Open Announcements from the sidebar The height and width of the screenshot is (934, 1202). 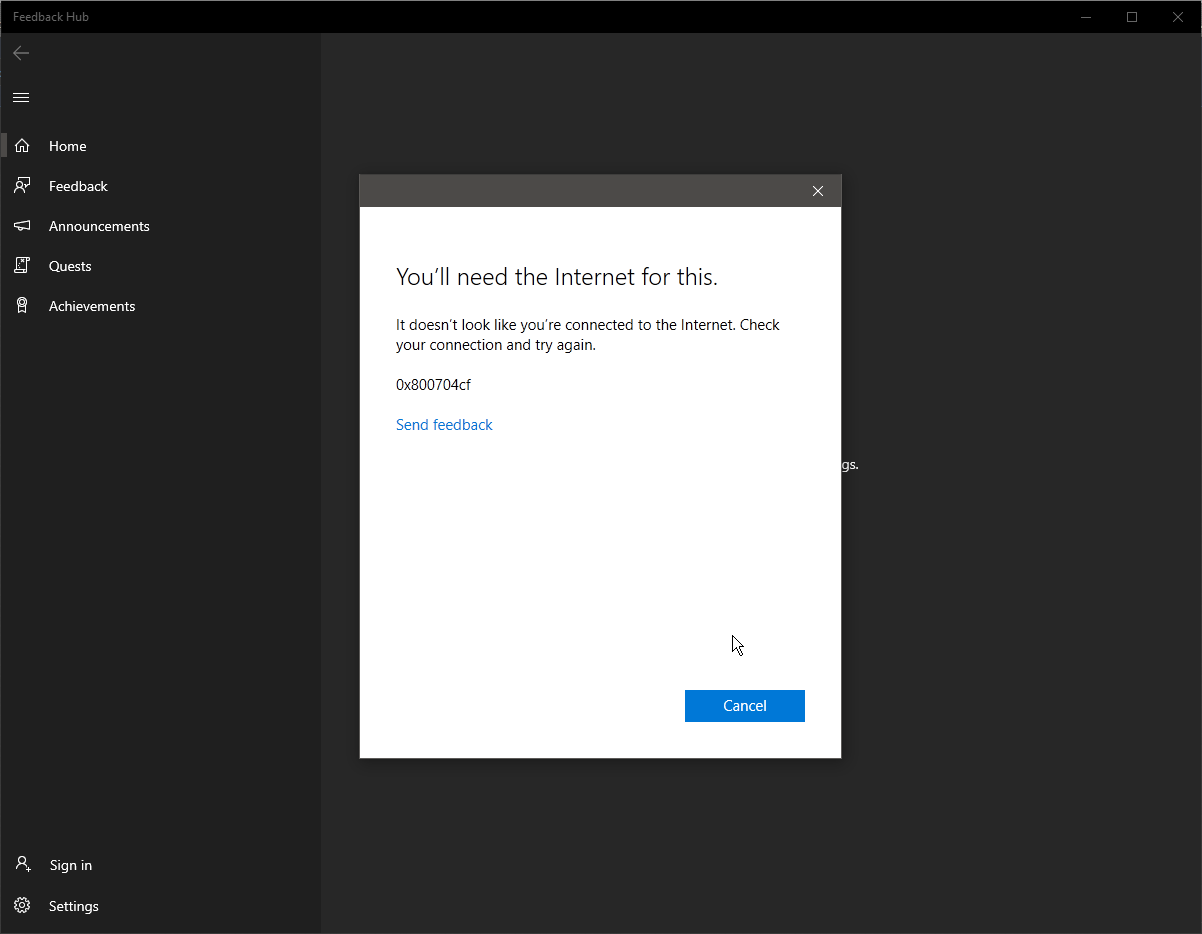point(100,226)
